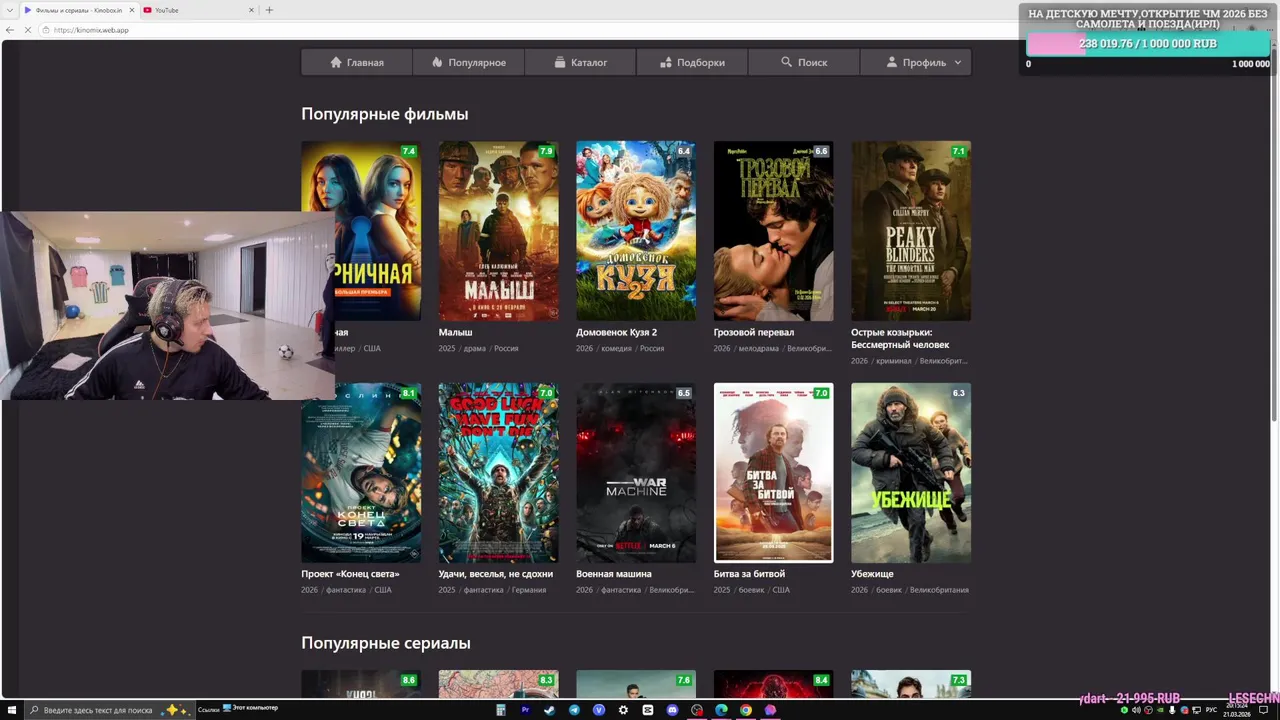Open the Малыш movie poster
Screen dimensions: 1280x720
click(x=498, y=231)
